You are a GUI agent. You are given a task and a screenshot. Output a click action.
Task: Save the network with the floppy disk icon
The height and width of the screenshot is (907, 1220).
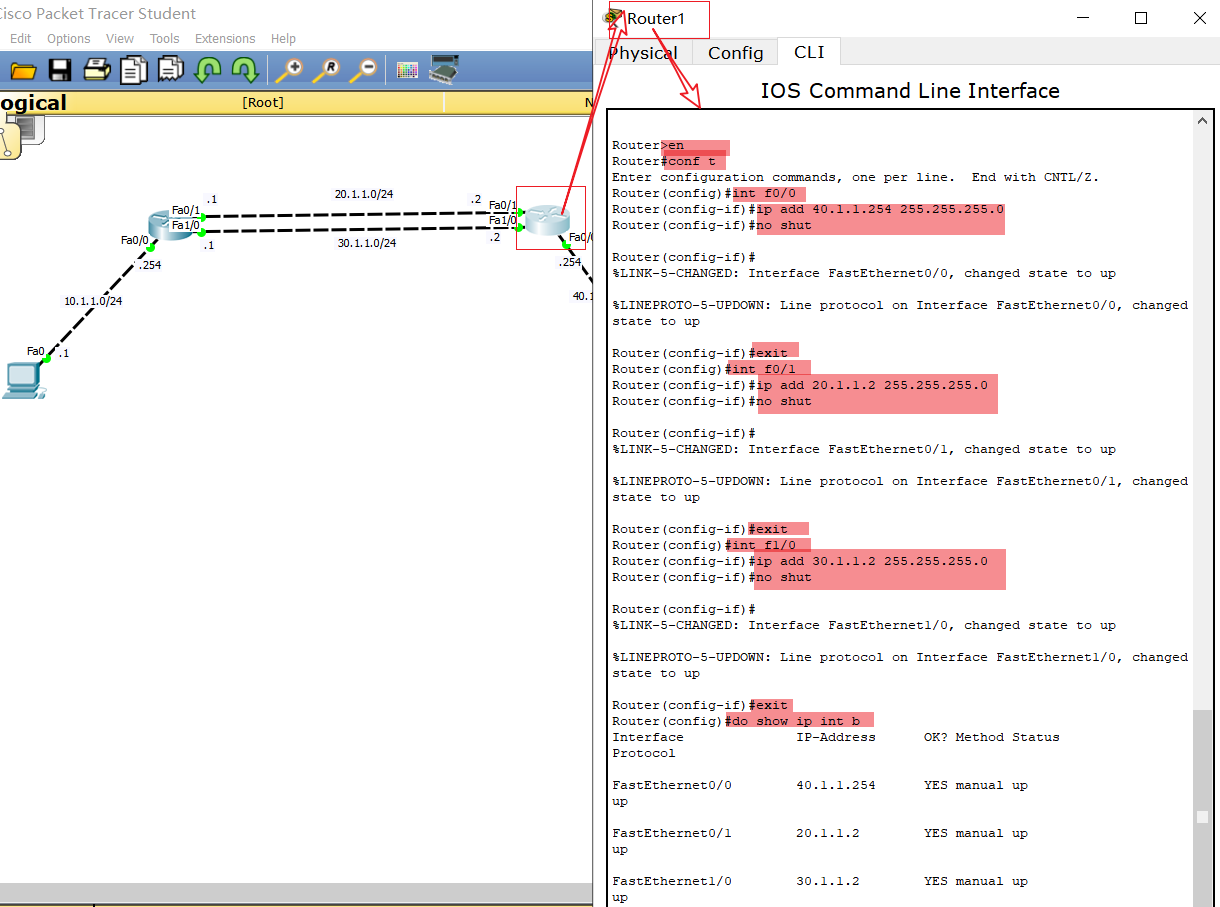click(x=60, y=70)
